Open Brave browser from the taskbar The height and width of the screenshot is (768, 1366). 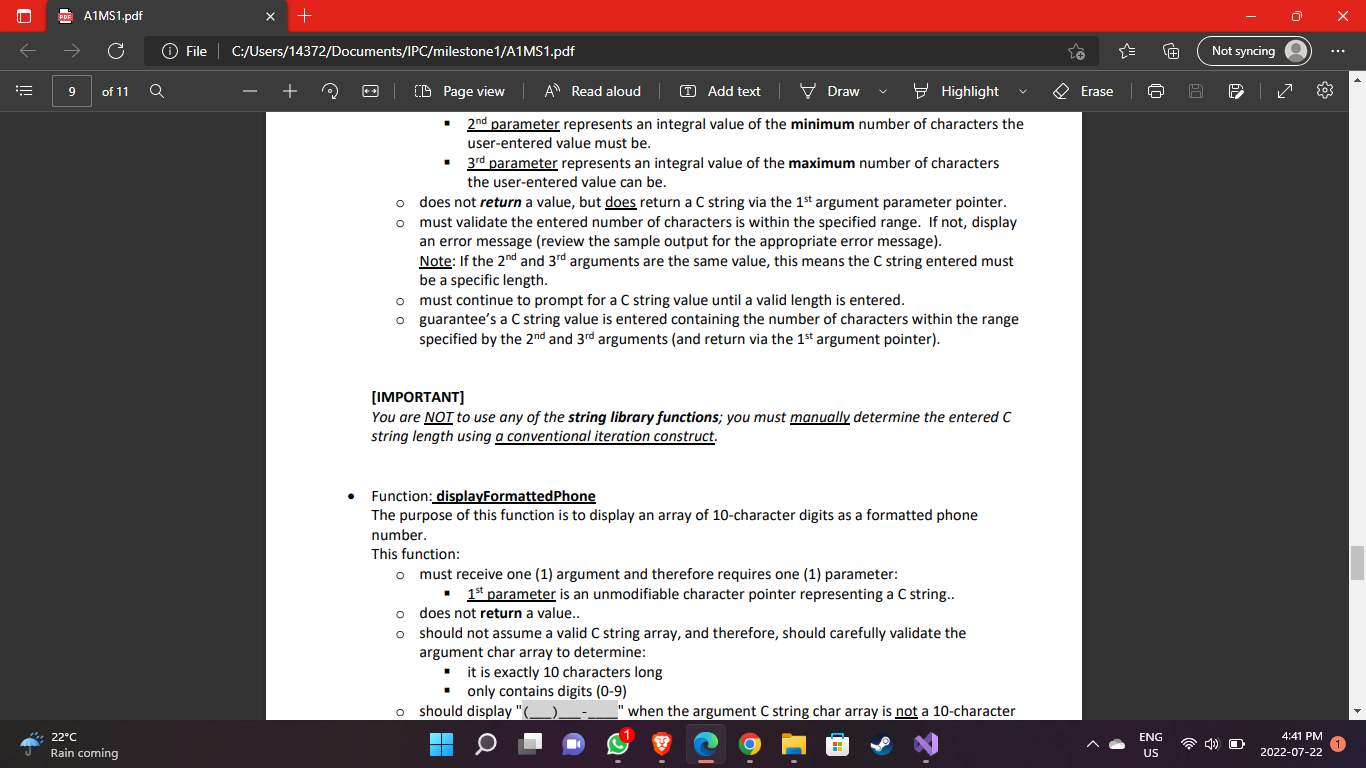(662, 744)
